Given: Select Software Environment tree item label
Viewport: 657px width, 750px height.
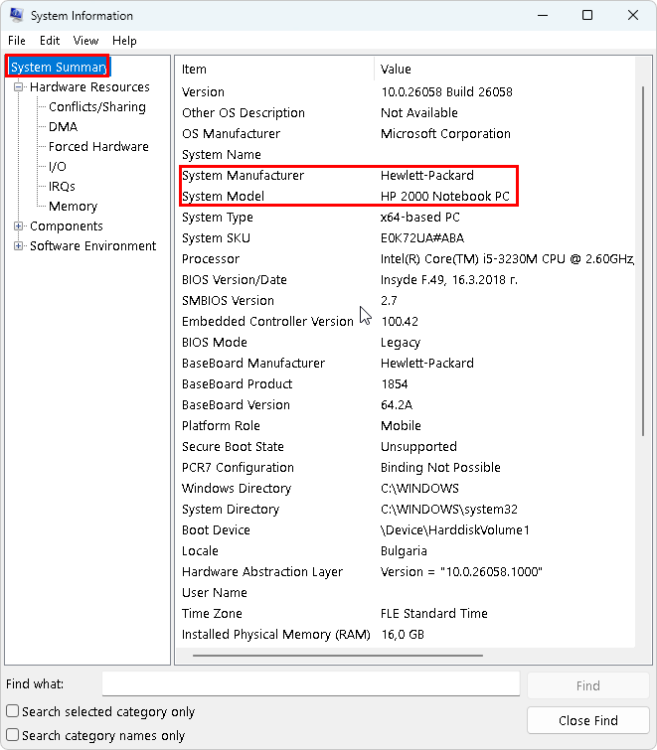Looking at the screenshot, I should pyautogui.click(x=93, y=246).
